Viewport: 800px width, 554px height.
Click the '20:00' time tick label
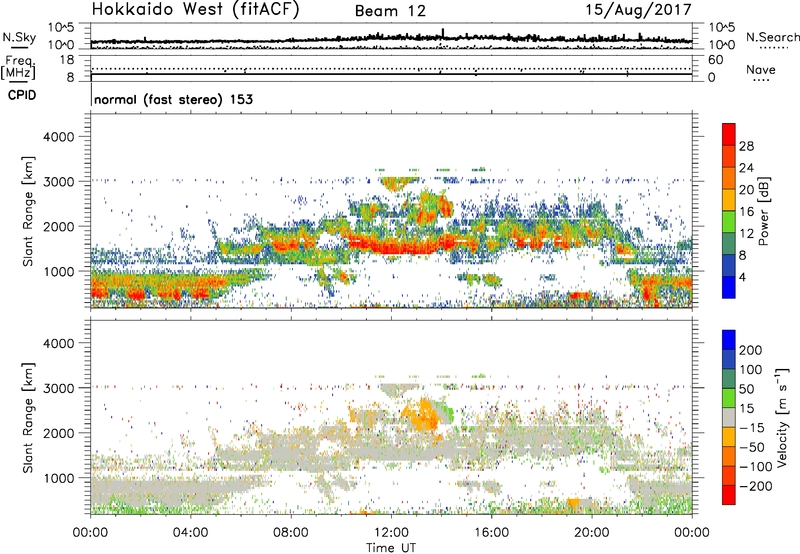(591, 533)
